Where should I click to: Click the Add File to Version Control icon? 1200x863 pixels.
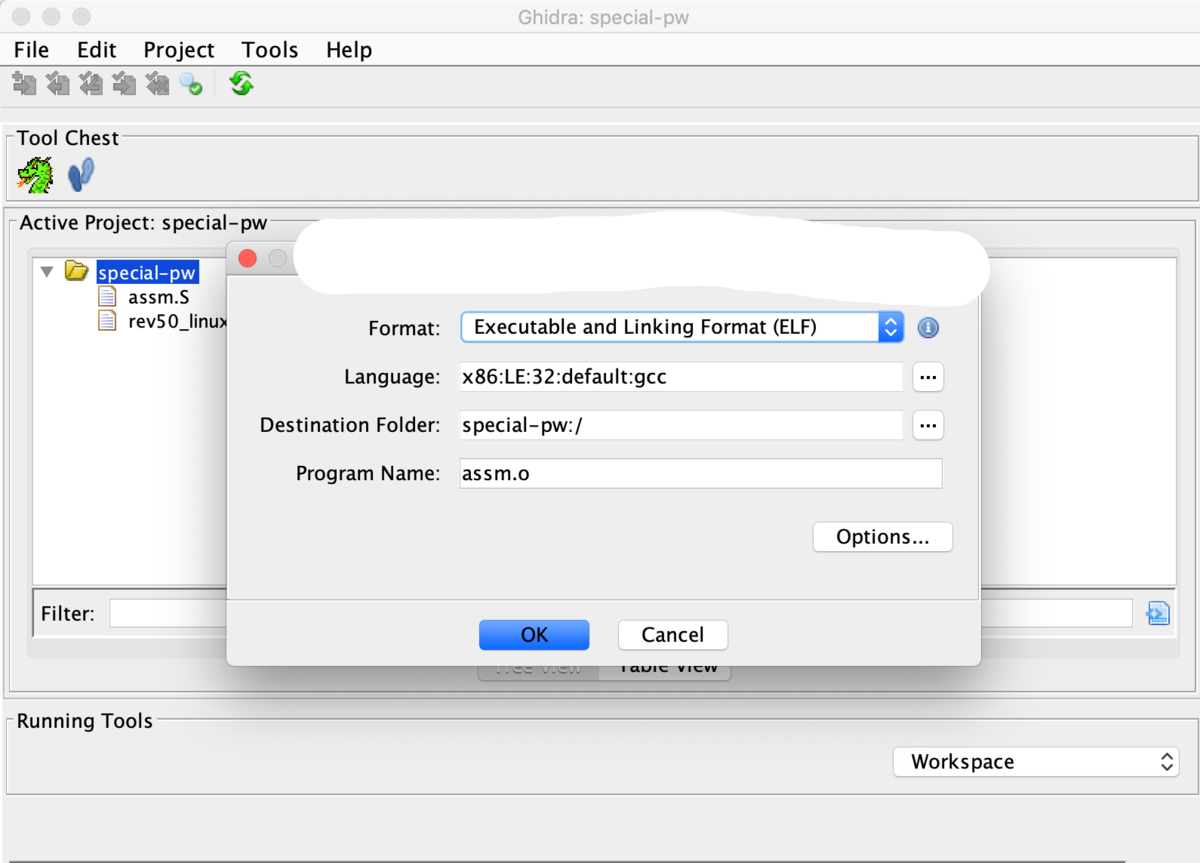(x=24, y=84)
